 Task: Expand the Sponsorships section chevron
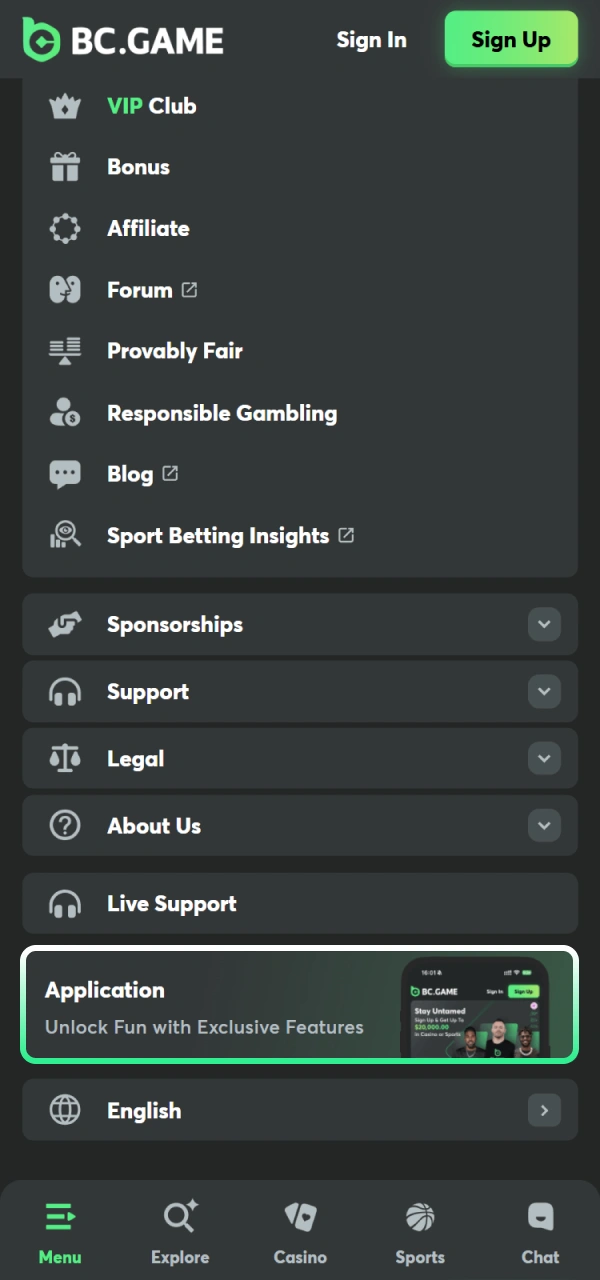tap(544, 625)
